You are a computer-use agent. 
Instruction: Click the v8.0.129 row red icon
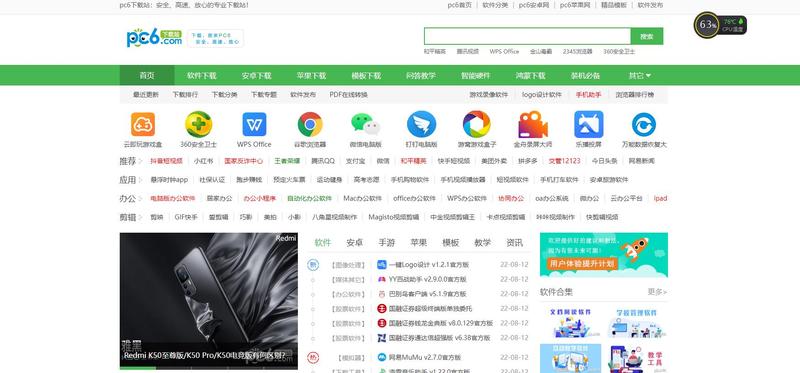click(x=382, y=323)
